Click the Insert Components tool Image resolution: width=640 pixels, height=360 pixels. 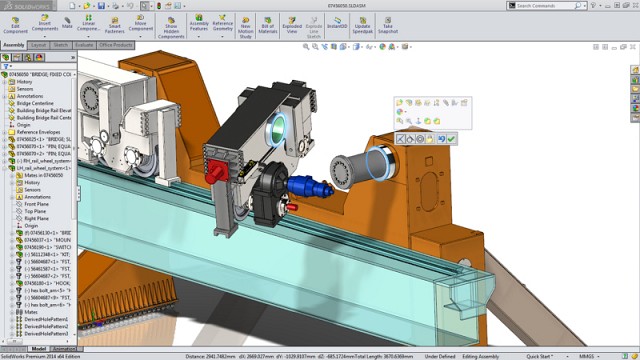tap(45, 23)
